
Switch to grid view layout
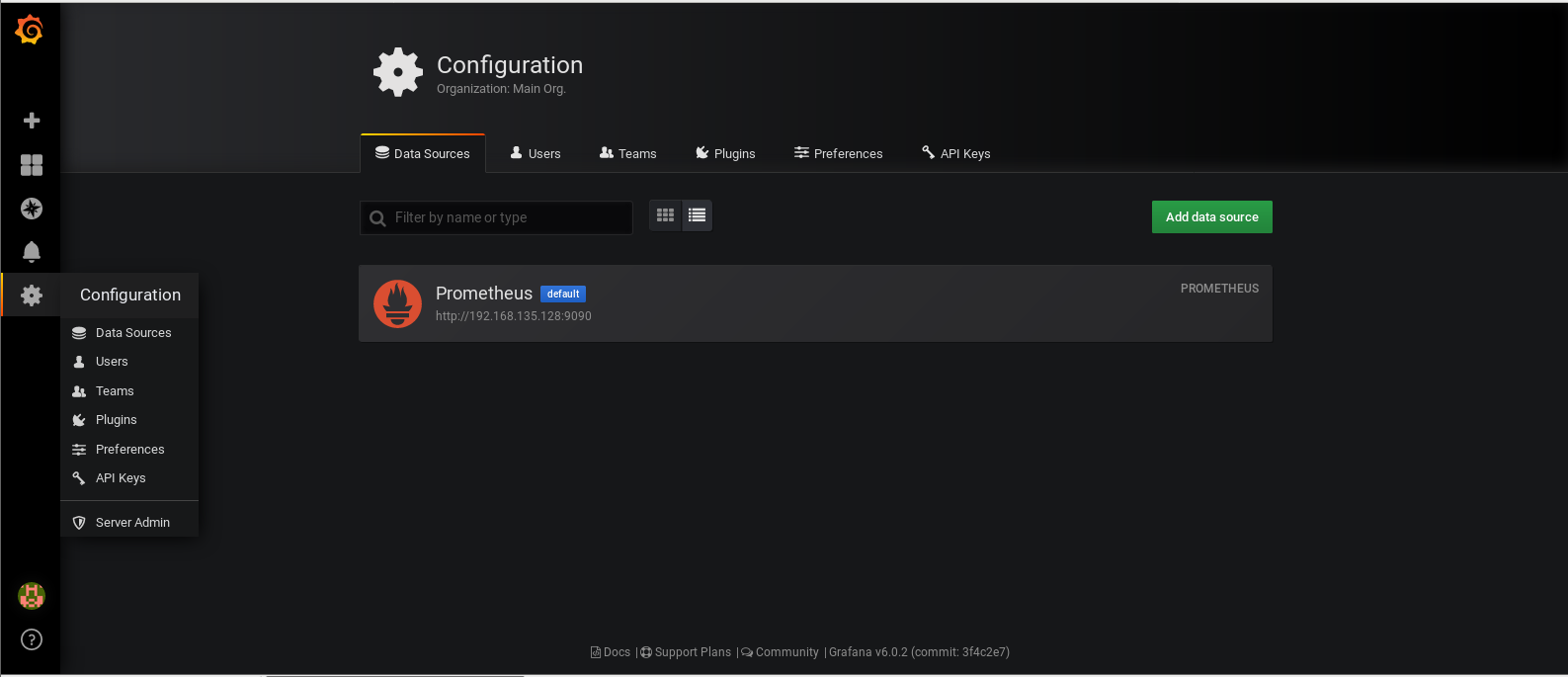[666, 215]
